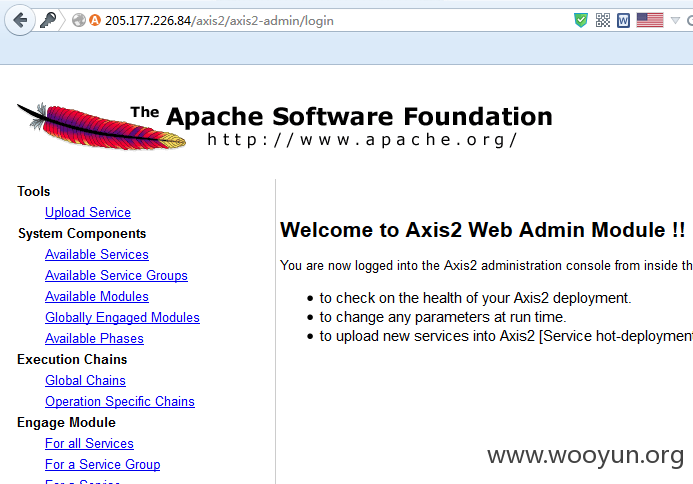Image resolution: width=693 pixels, height=484 pixels.
Task: Open Available Modules link
Action: [97, 297]
